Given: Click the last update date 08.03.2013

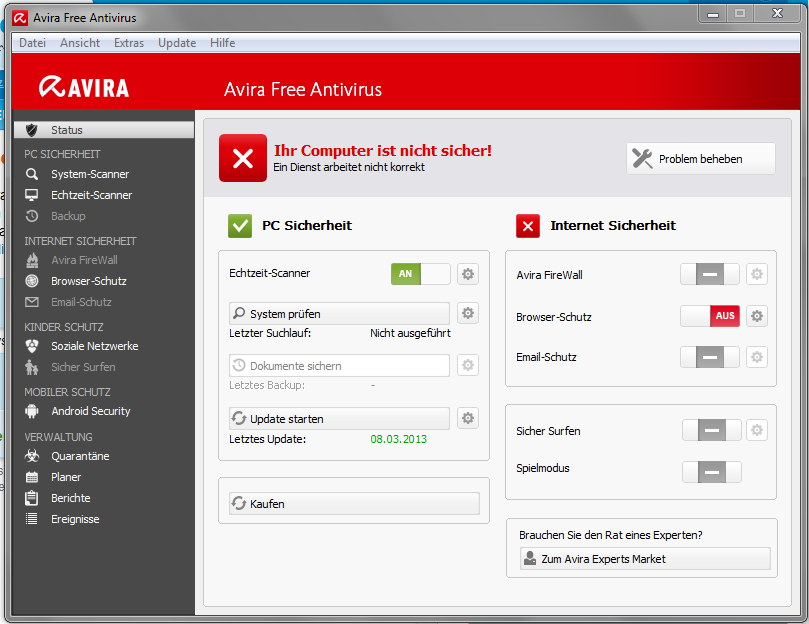Looking at the screenshot, I should (398, 439).
